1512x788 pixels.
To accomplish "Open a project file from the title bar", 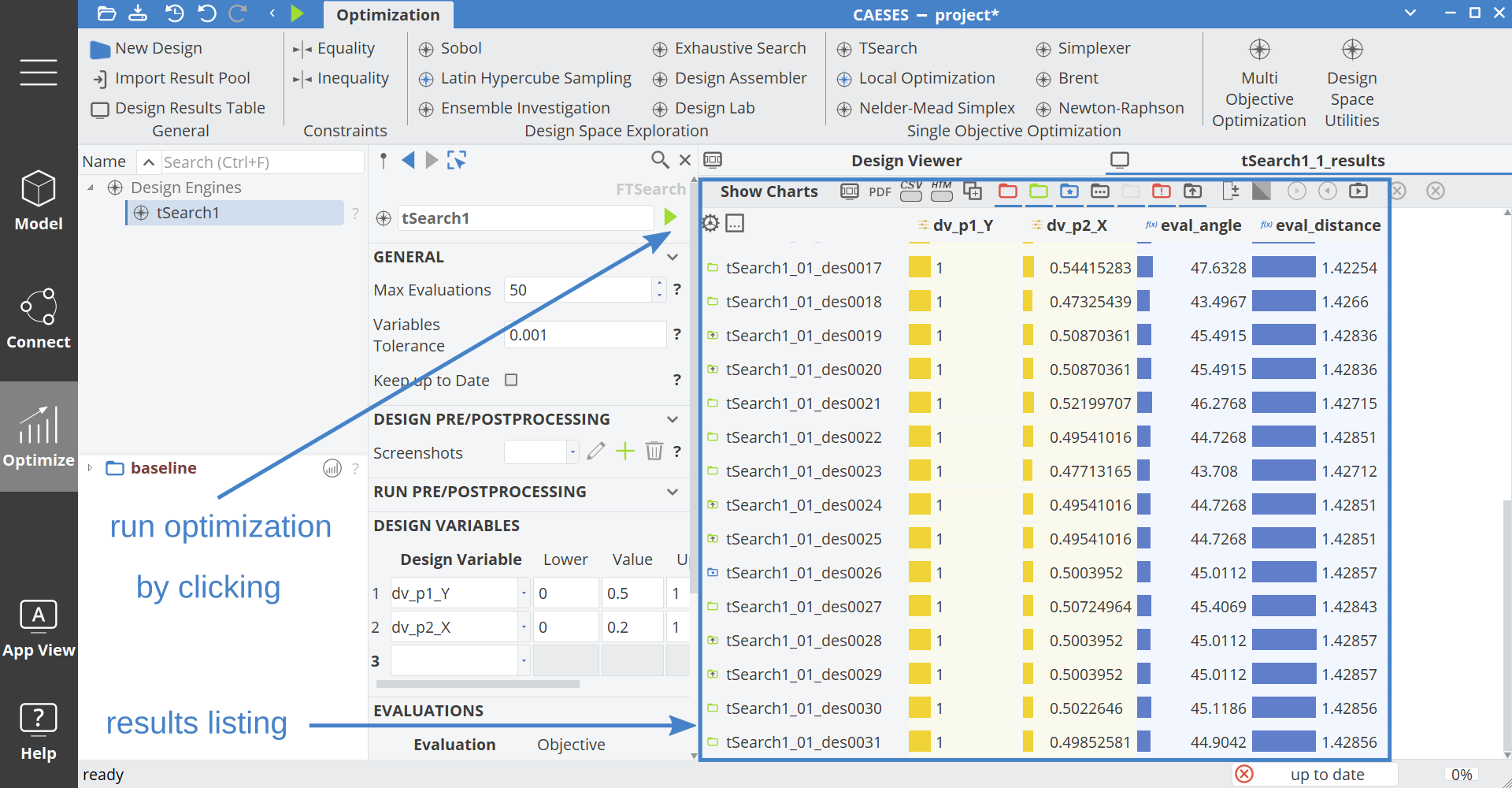I will (106, 13).
